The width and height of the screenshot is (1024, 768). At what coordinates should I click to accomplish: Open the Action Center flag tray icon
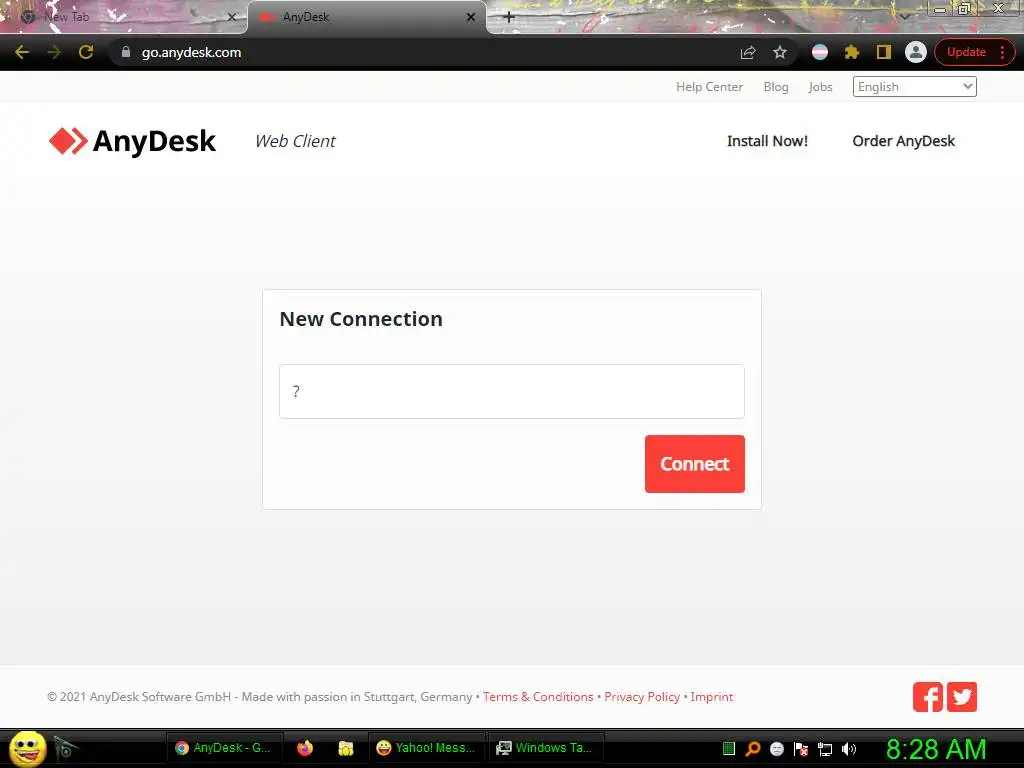[x=801, y=749]
